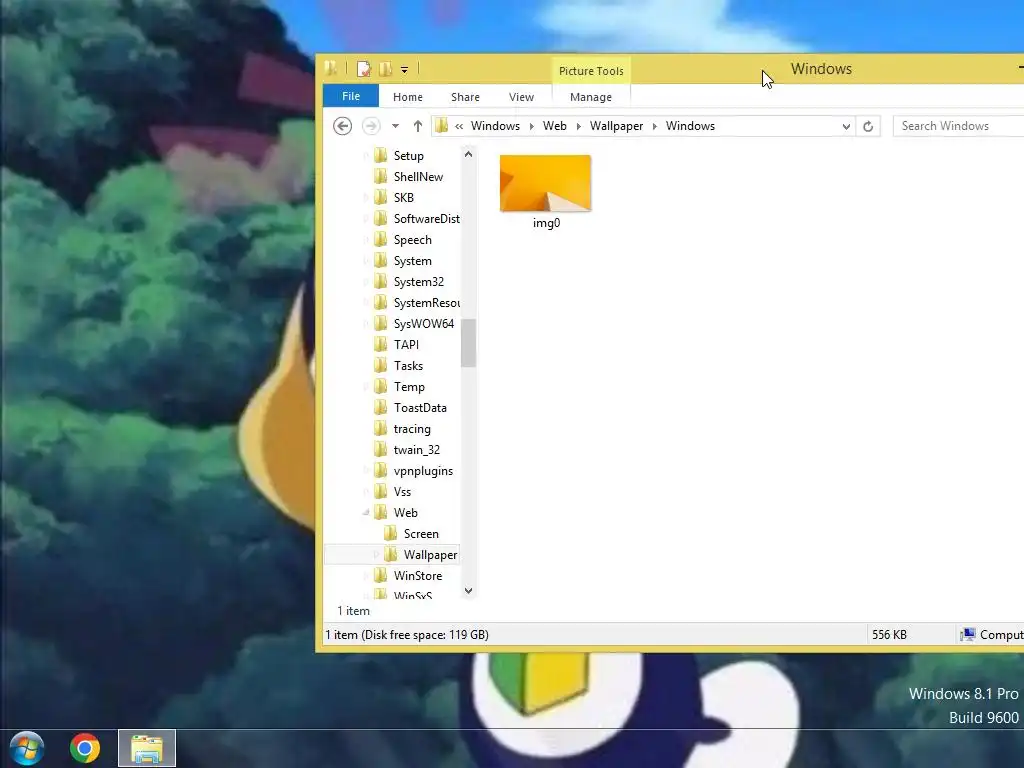Select the System32 folder in the tree
Screen dimensions: 1024x768
tap(419, 281)
